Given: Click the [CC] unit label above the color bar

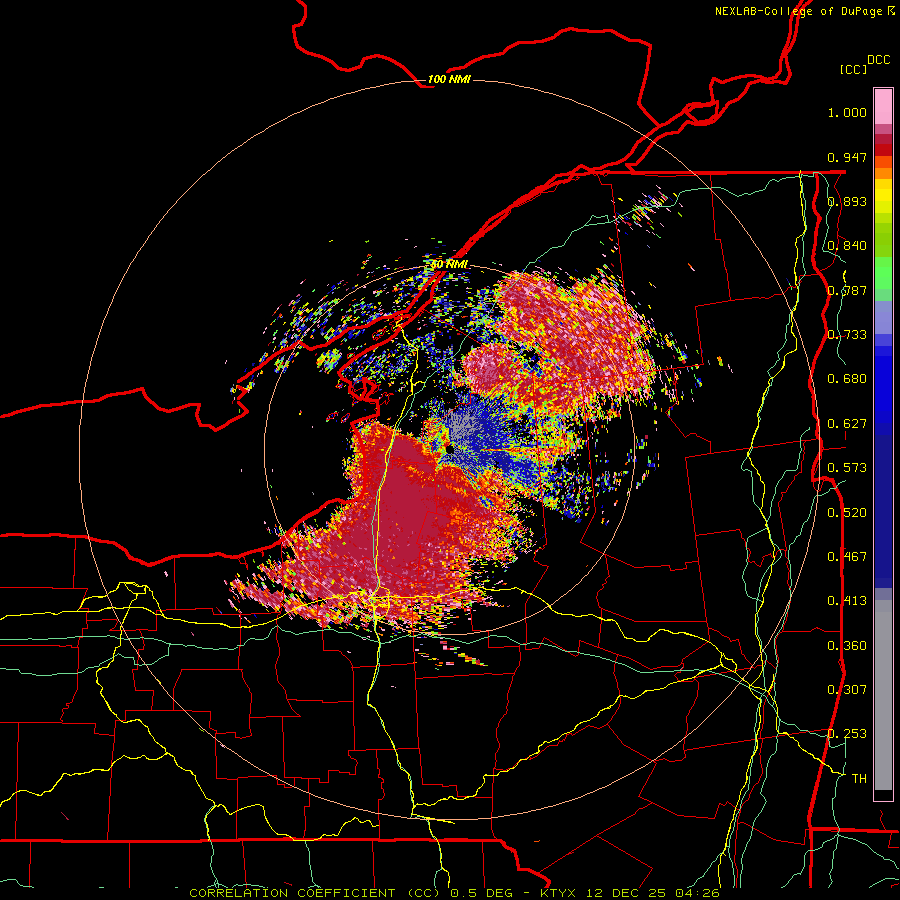Looking at the screenshot, I should [853, 69].
